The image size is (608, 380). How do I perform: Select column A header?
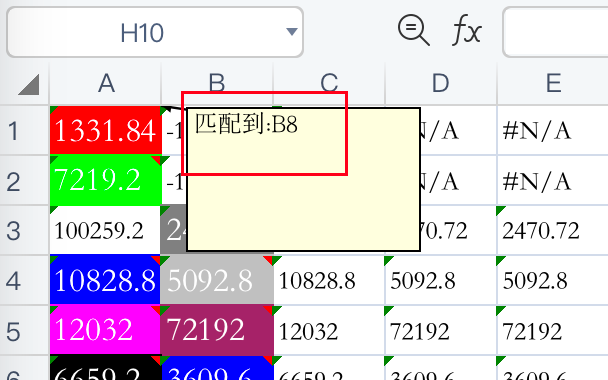[x=105, y=83]
